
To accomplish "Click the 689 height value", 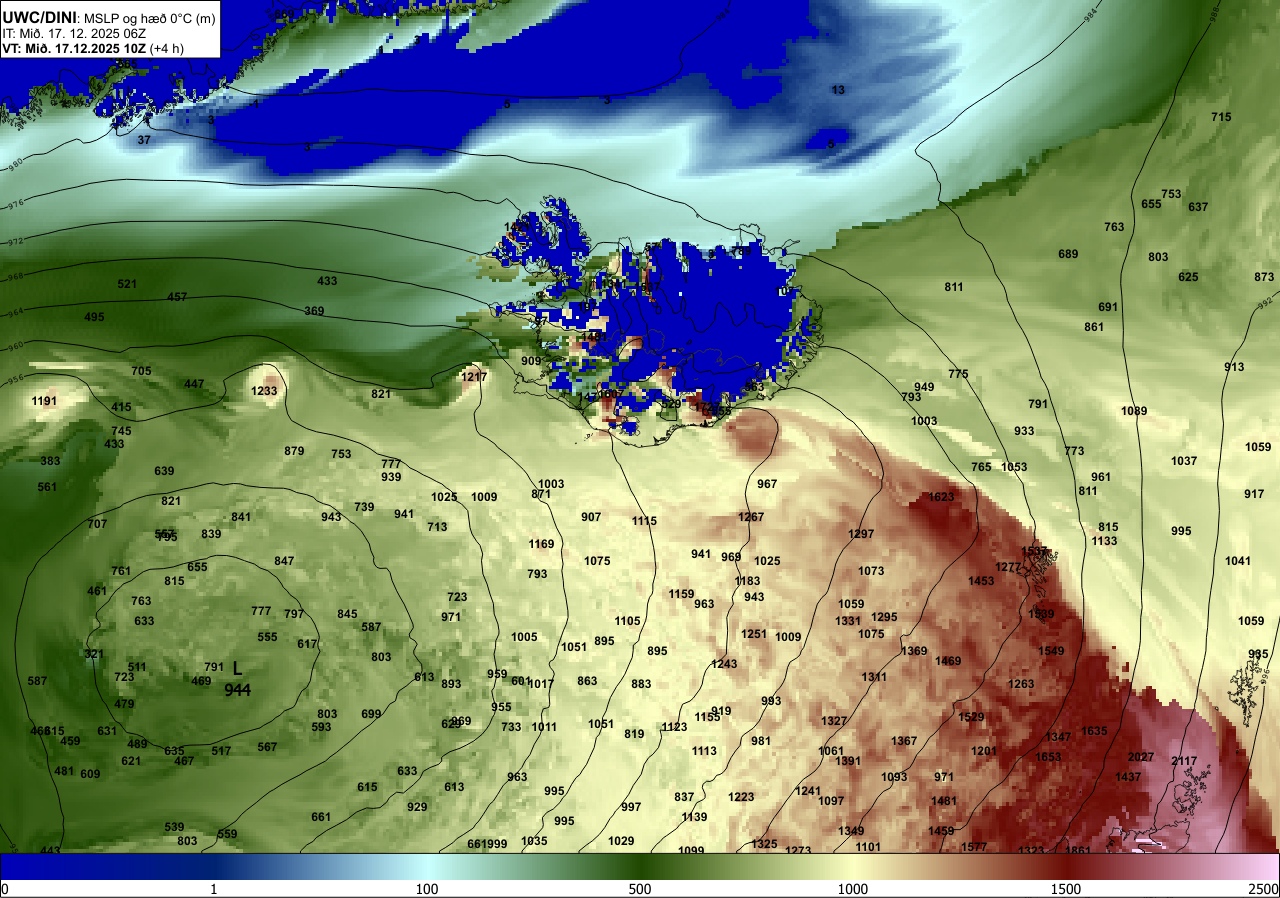I will [x=1068, y=254].
